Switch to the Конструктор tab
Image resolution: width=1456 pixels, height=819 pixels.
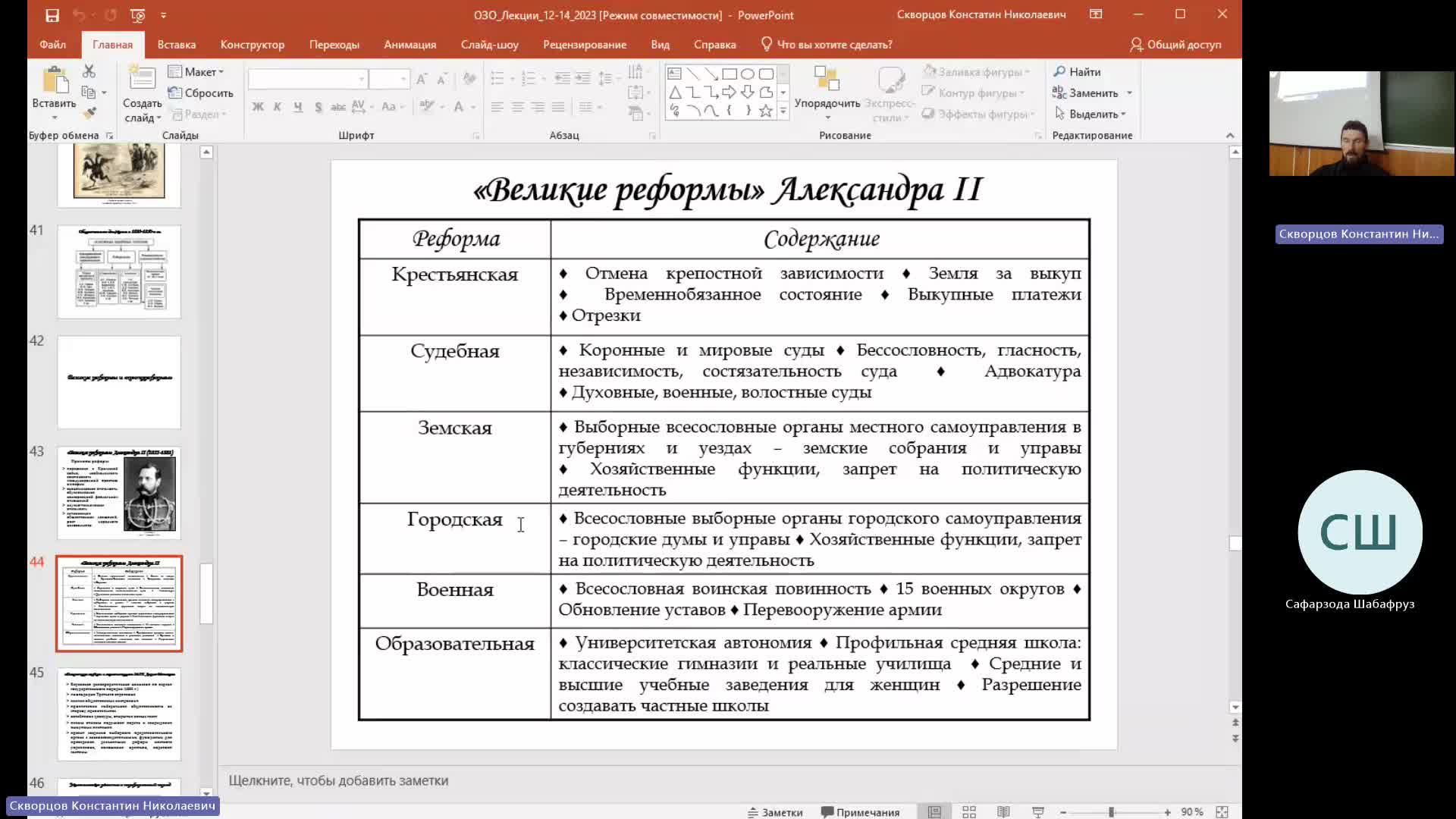(253, 44)
